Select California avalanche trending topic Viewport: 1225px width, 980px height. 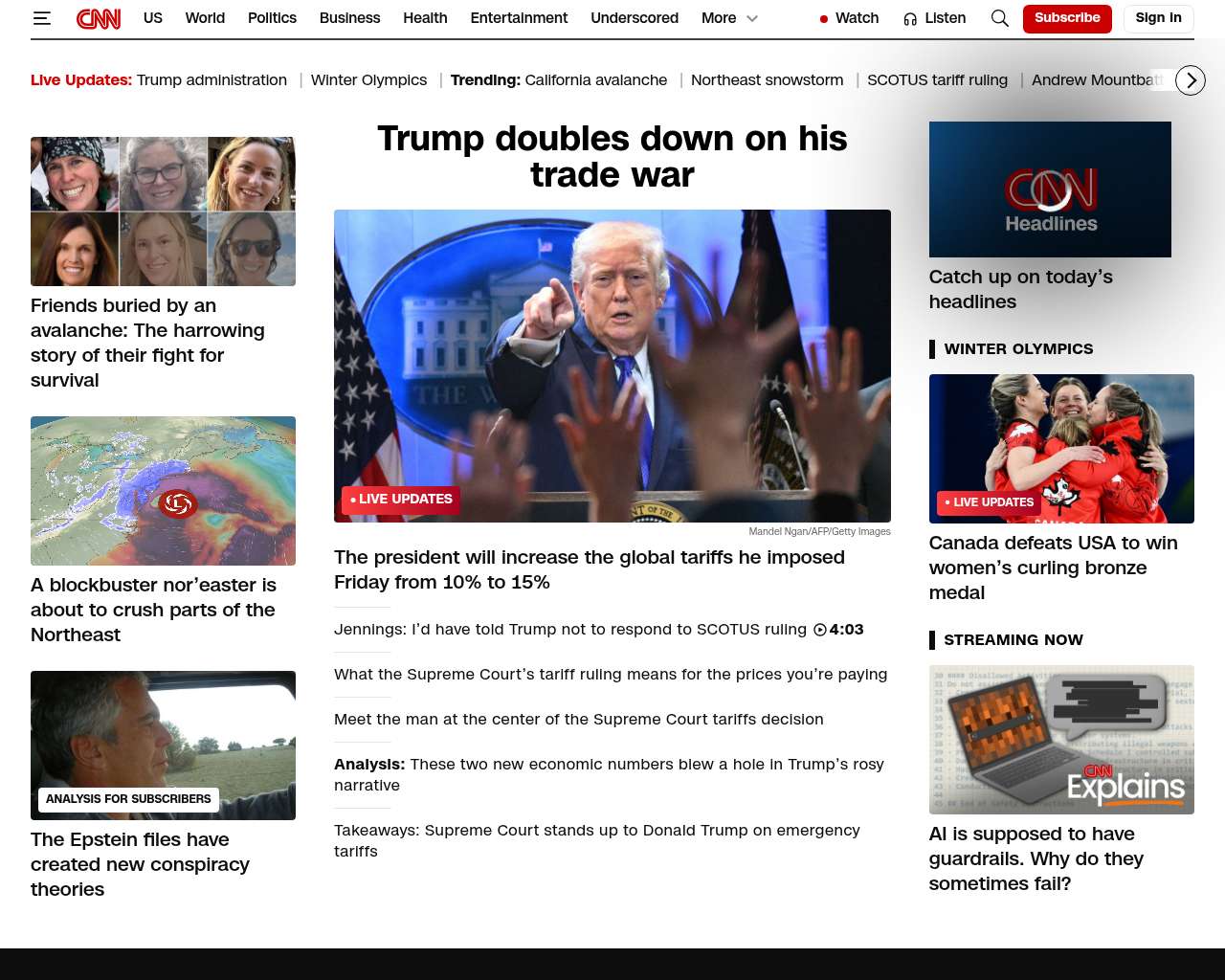[596, 80]
